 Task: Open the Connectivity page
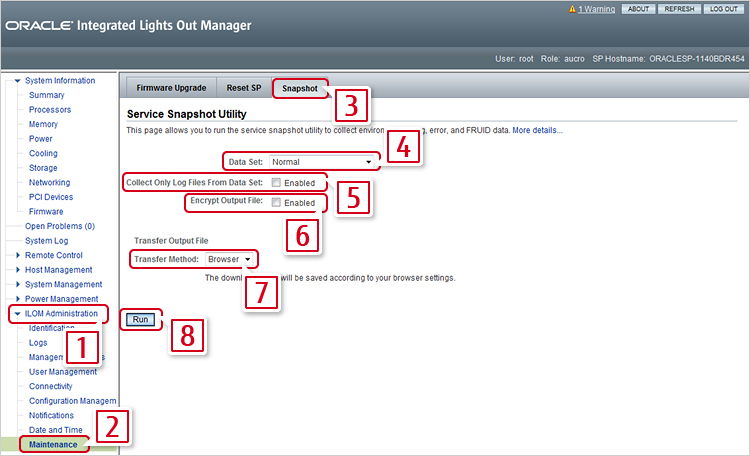50,386
